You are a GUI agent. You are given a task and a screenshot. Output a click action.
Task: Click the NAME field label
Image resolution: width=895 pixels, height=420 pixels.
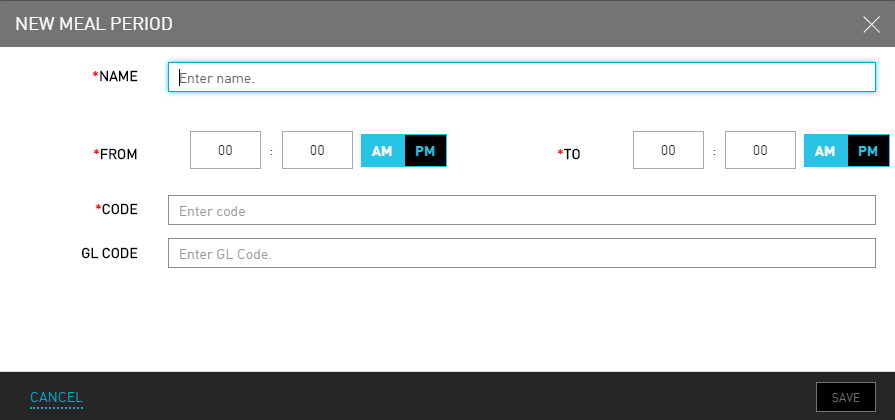point(115,76)
